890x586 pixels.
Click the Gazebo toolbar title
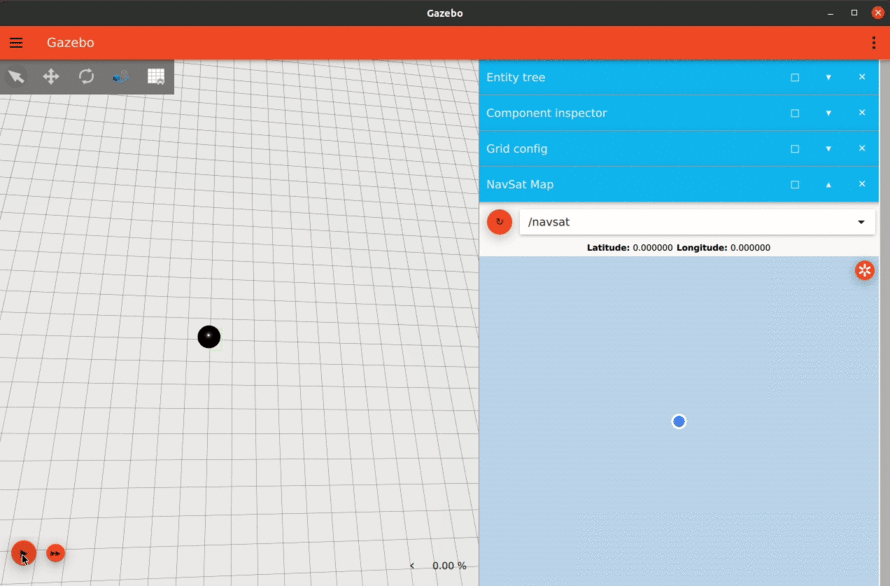pos(70,43)
